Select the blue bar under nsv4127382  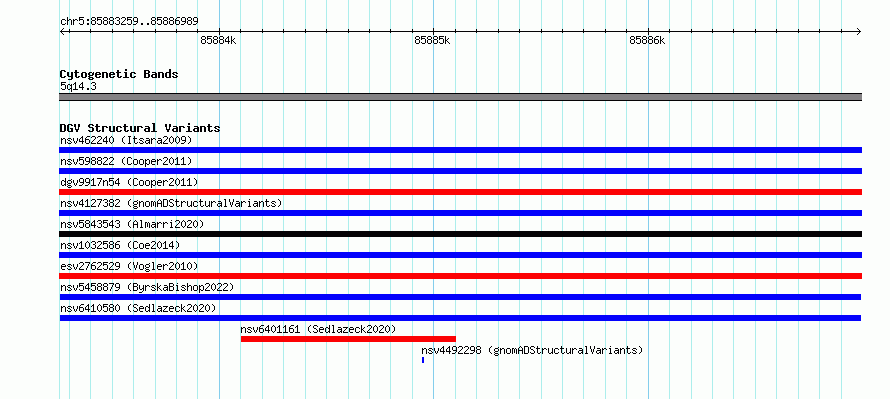click(460, 213)
